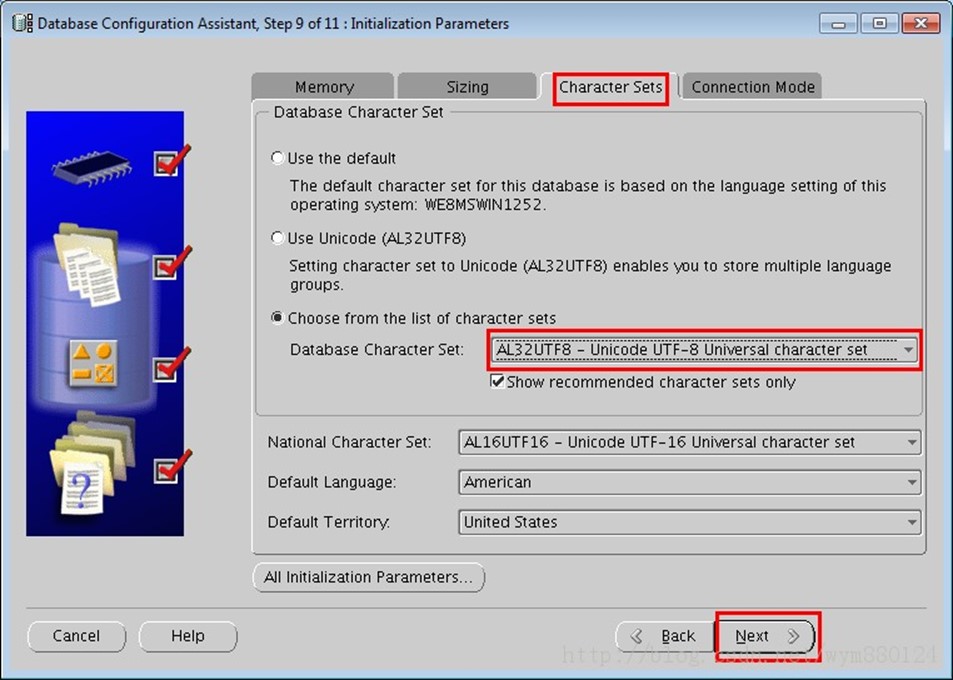Open the Database Character Set dropdown
Image resolution: width=953 pixels, height=680 pixels.
coord(704,350)
